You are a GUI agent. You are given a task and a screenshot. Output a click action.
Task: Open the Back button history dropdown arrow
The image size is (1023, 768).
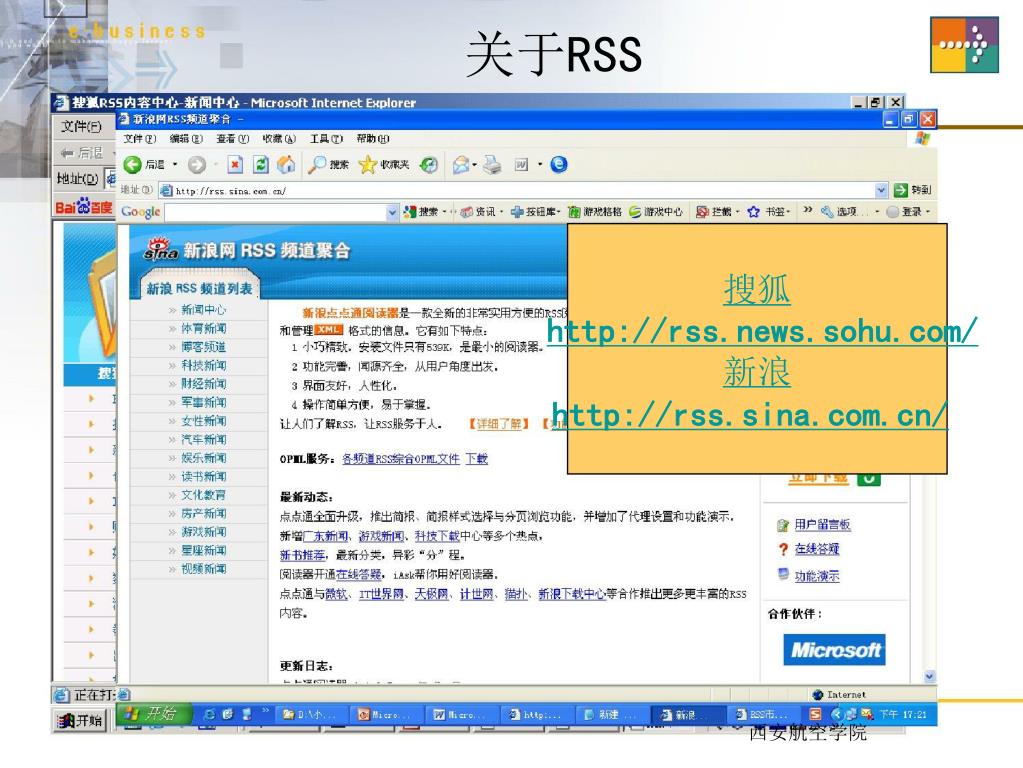point(175,164)
